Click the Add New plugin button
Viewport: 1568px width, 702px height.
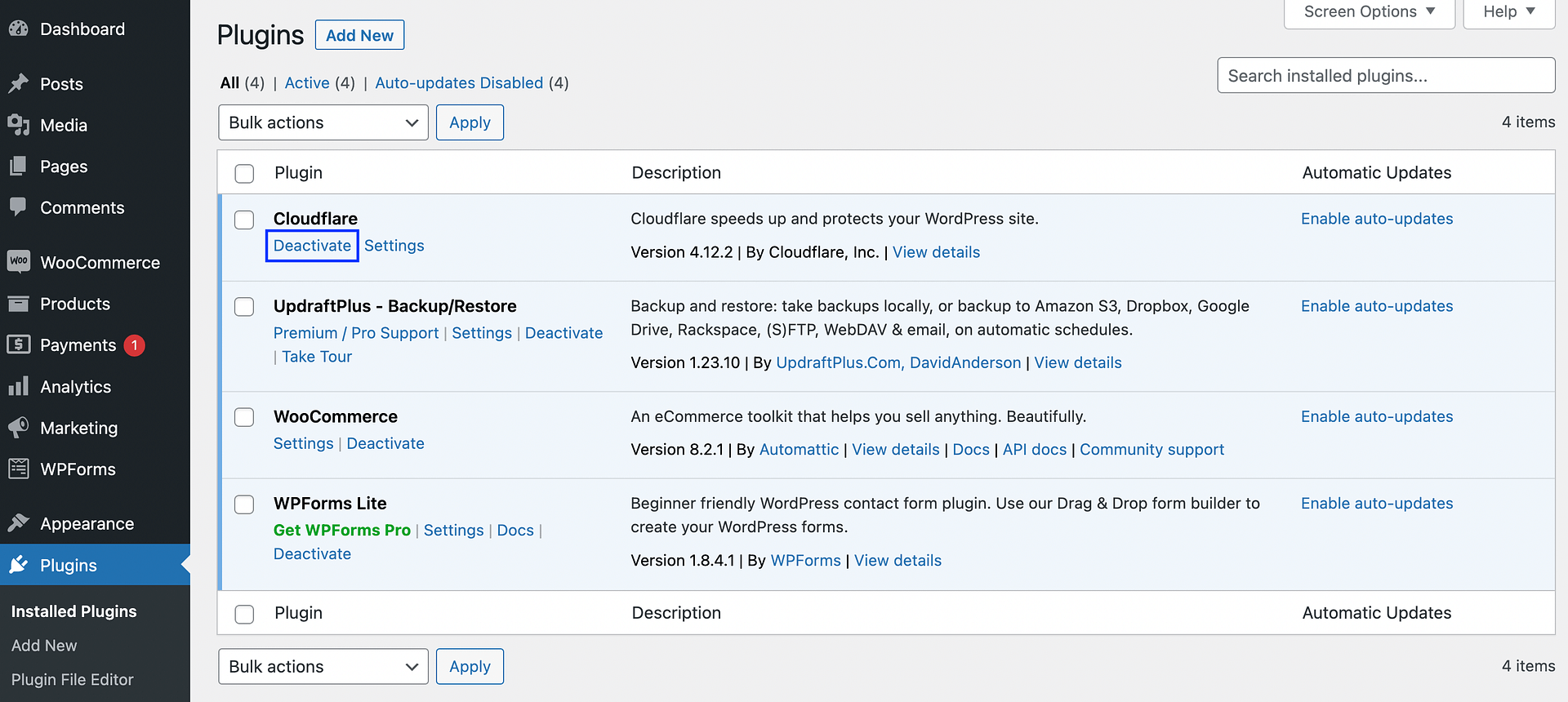pyautogui.click(x=359, y=35)
